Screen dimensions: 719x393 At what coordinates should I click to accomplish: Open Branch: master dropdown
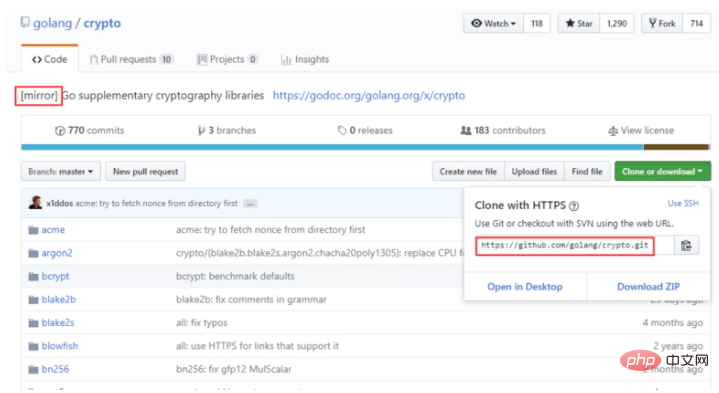(x=61, y=172)
